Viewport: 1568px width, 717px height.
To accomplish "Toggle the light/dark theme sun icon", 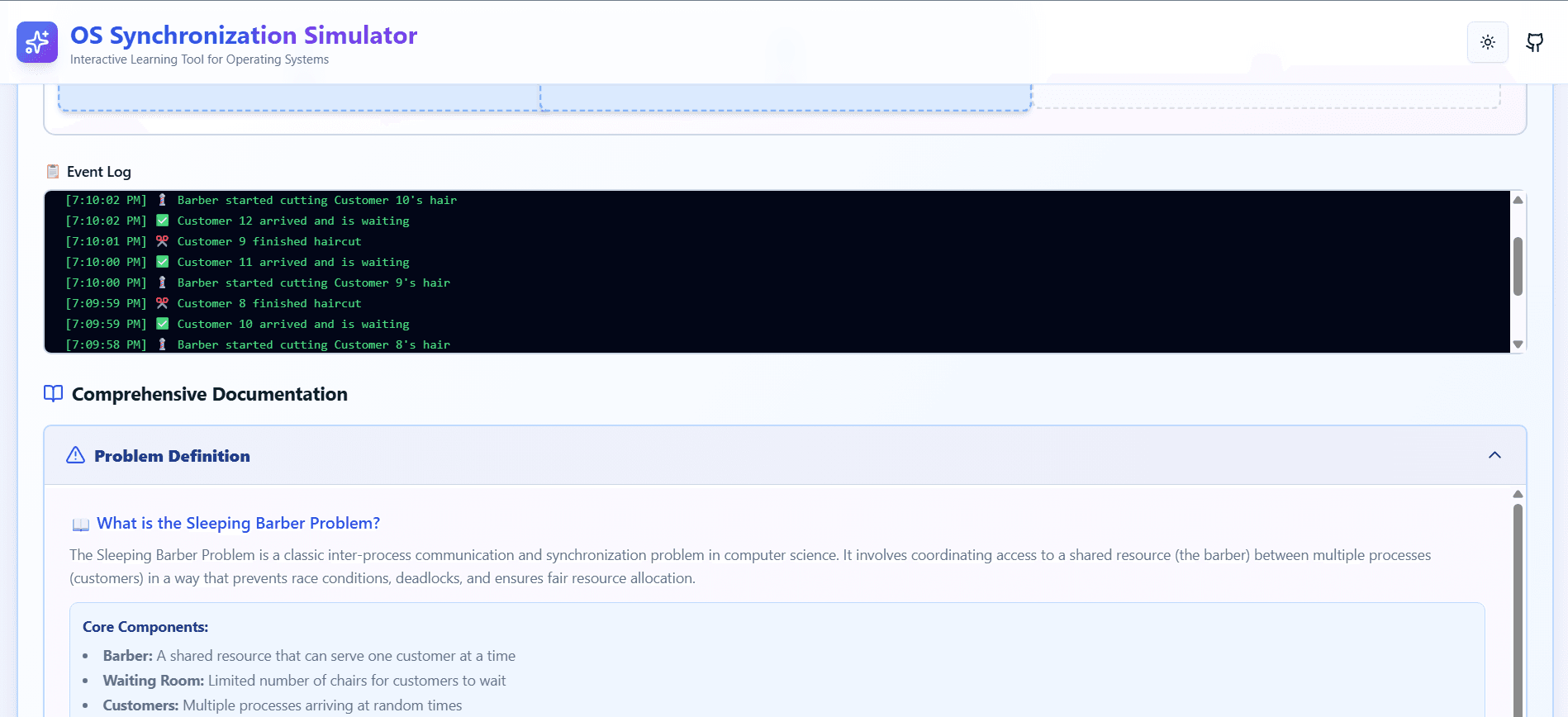I will 1488,42.
